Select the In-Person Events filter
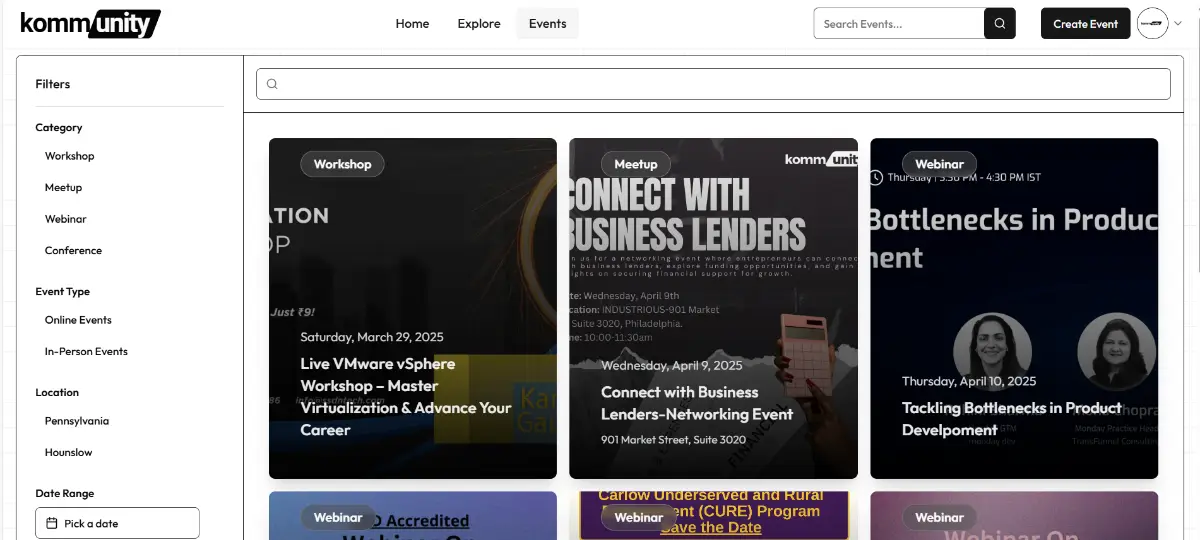The width and height of the screenshot is (1200, 540). (87, 351)
